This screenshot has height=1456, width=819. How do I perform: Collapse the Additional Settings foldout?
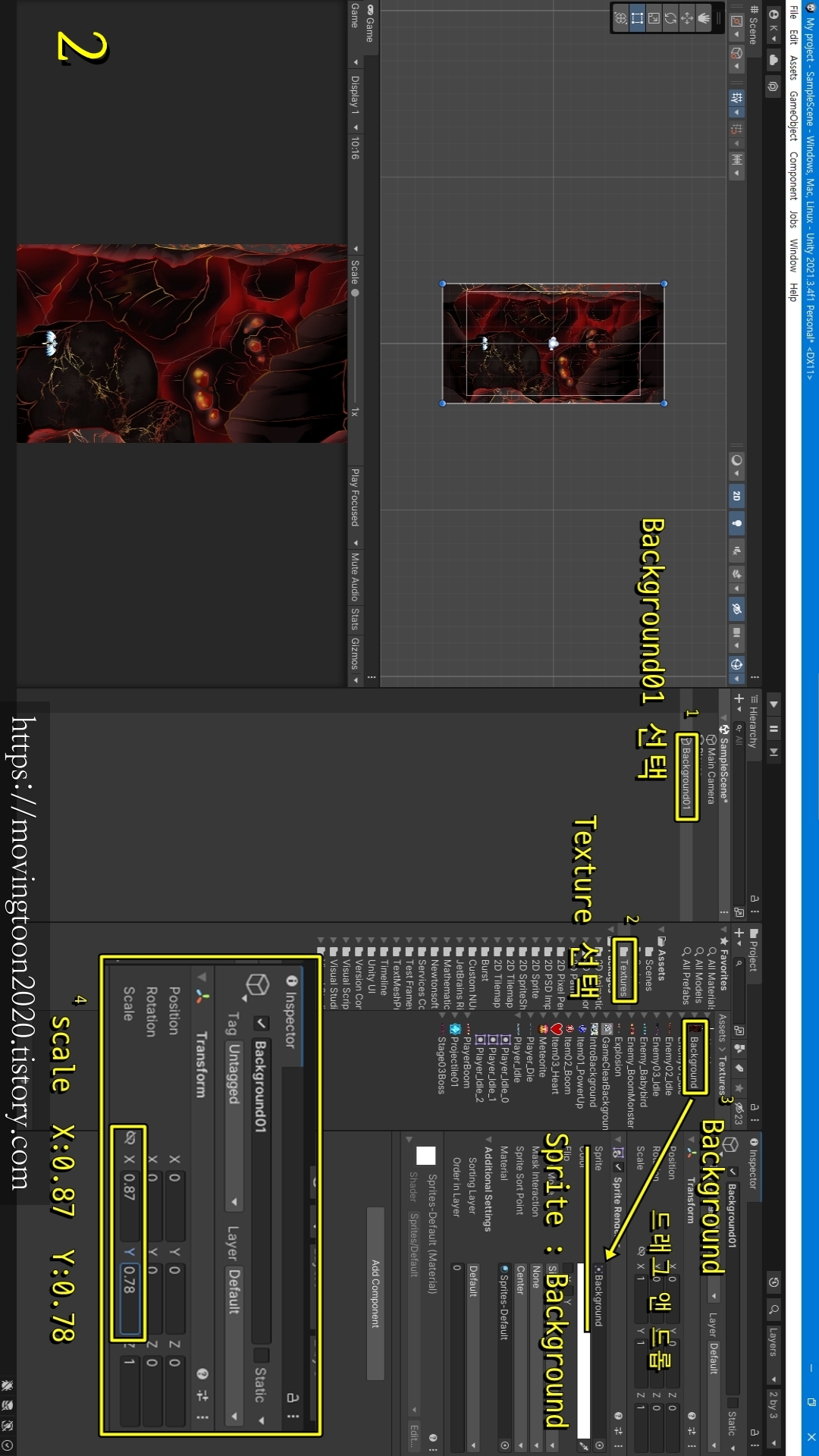488,1139
